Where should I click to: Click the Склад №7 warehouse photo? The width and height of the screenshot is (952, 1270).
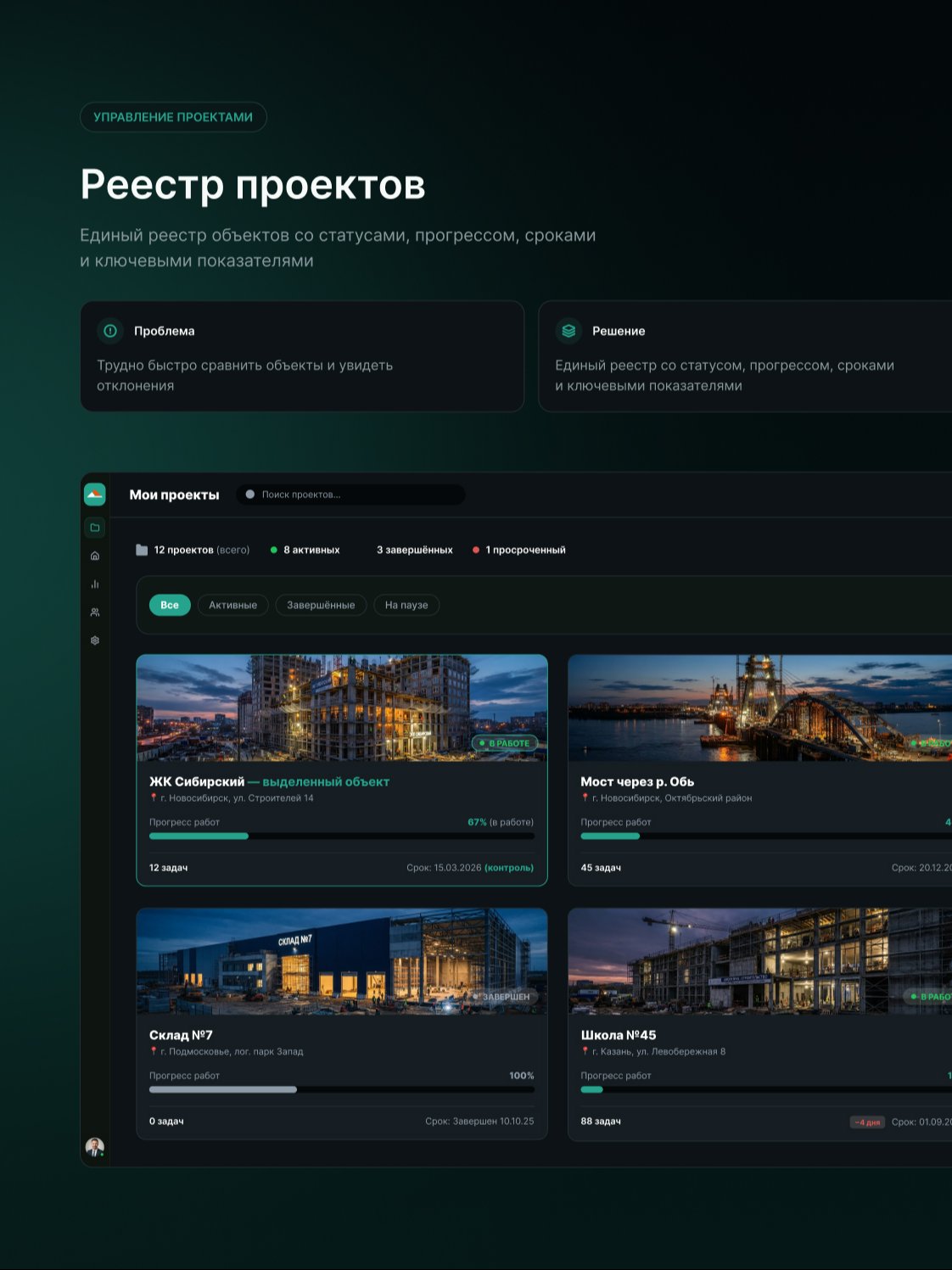coord(342,961)
